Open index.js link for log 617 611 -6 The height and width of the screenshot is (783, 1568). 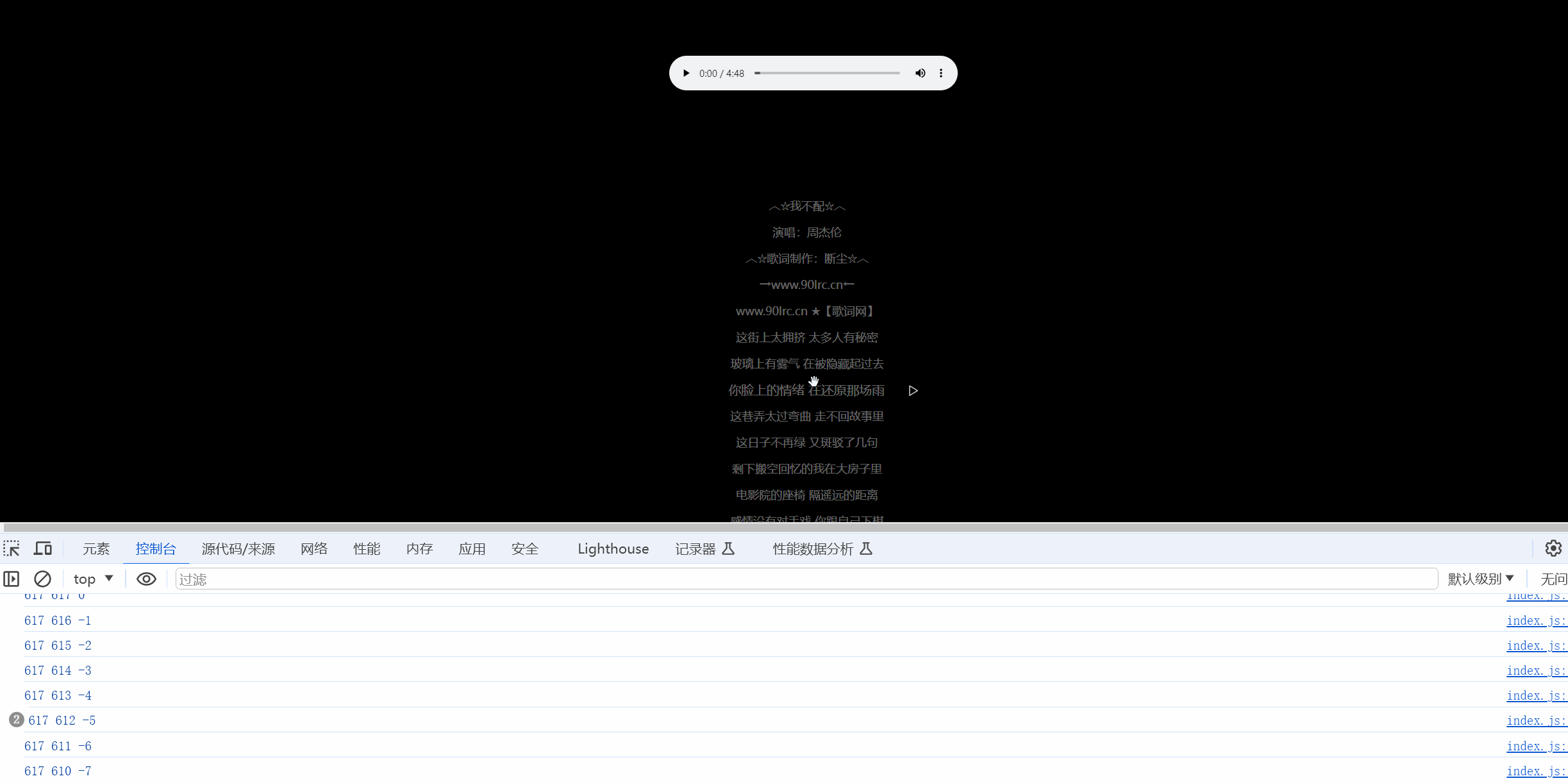click(1537, 746)
